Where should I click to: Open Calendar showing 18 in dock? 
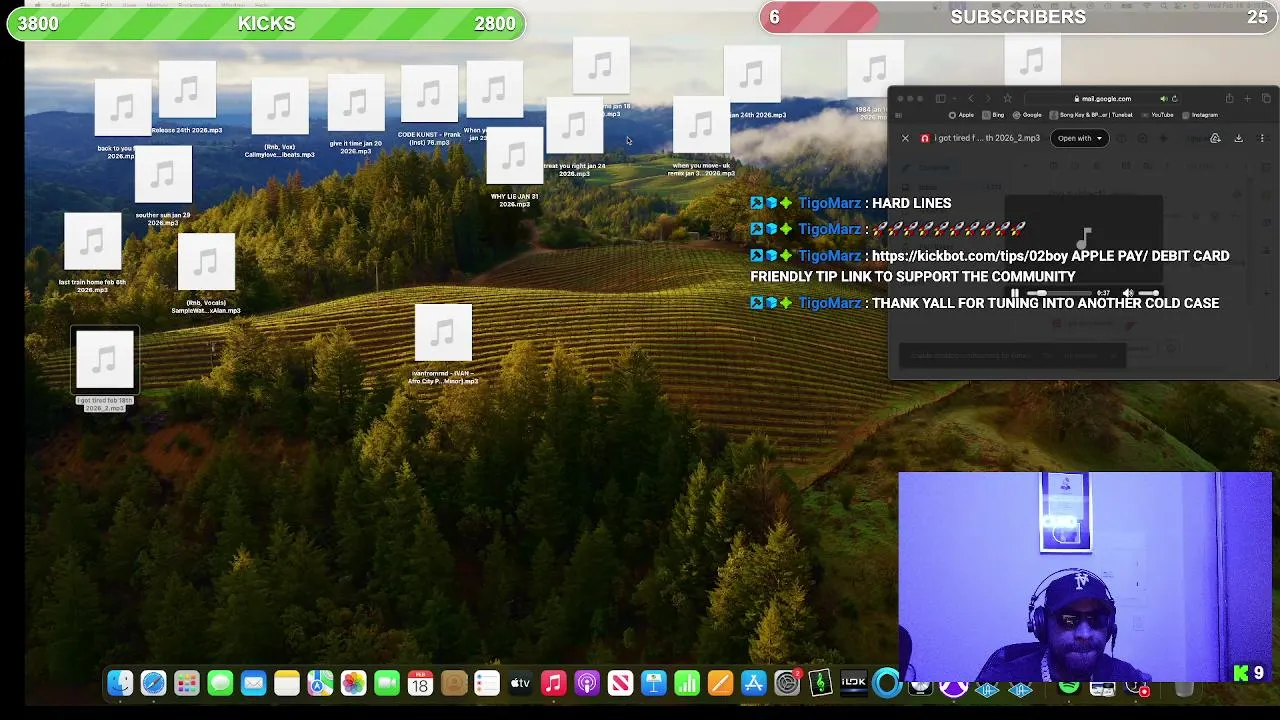click(420, 683)
